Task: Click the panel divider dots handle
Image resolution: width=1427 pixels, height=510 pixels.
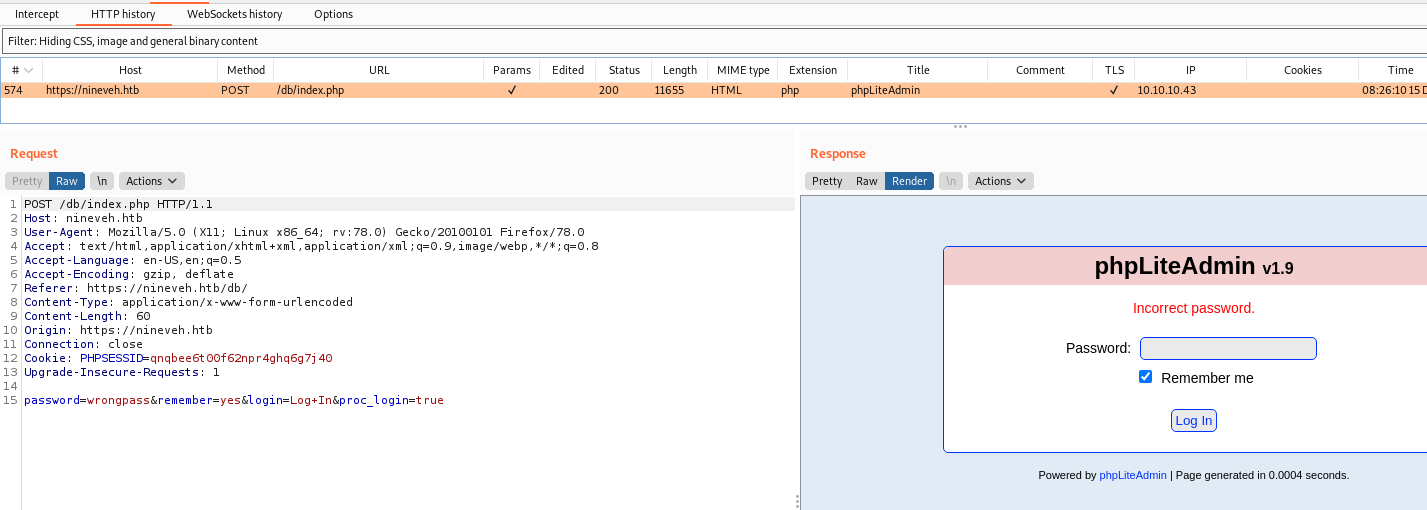Action: [x=960, y=127]
